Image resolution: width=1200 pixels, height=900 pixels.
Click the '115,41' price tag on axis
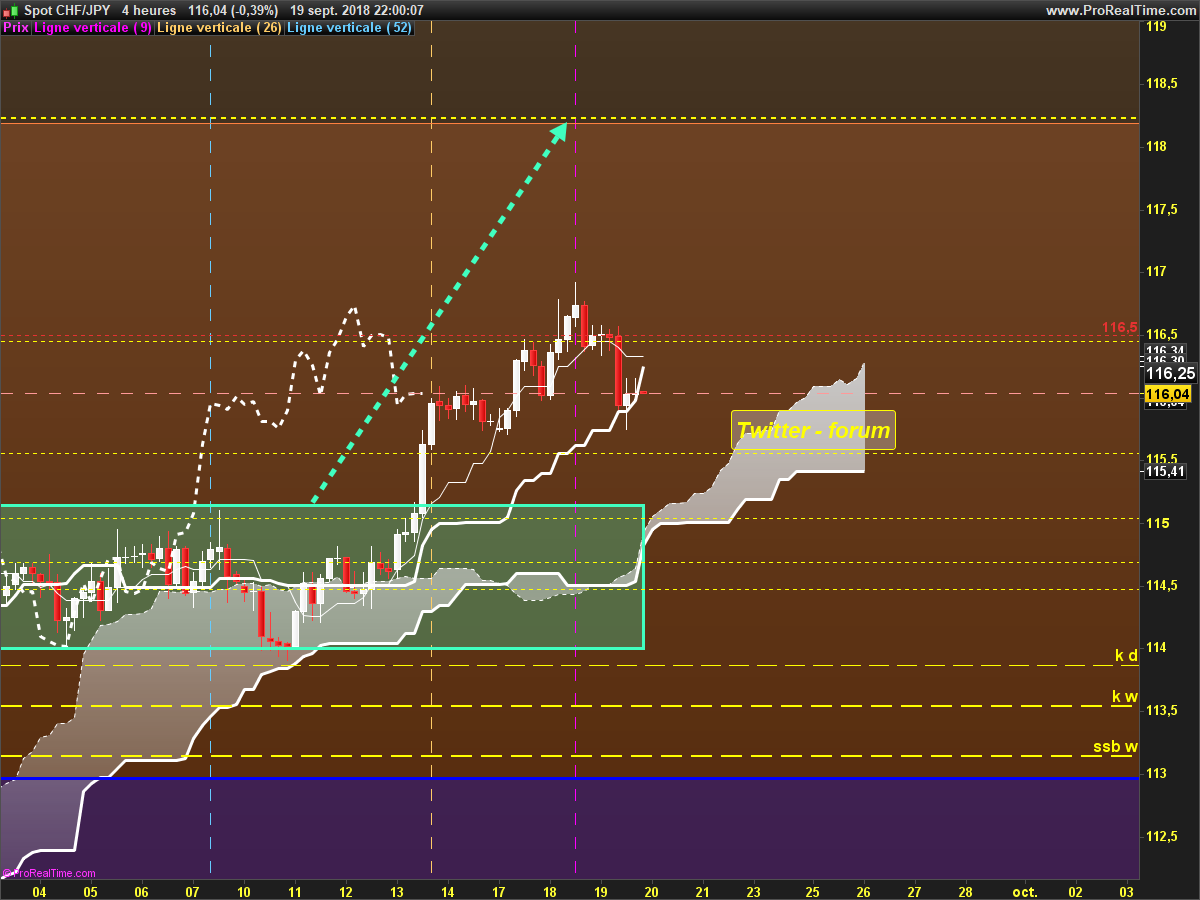tap(1164, 471)
